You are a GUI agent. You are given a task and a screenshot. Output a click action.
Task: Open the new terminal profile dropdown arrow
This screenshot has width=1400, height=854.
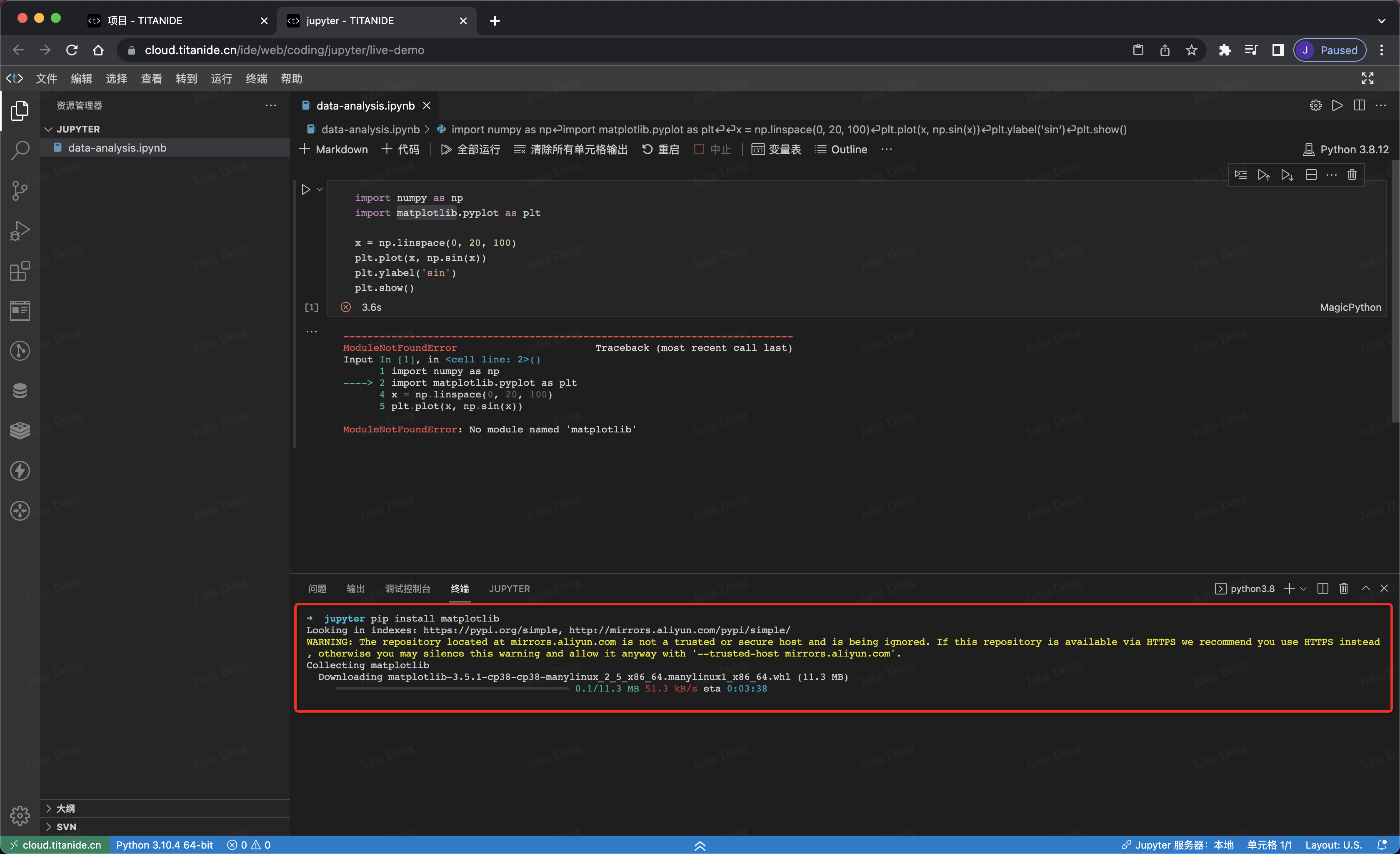click(1303, 589)
